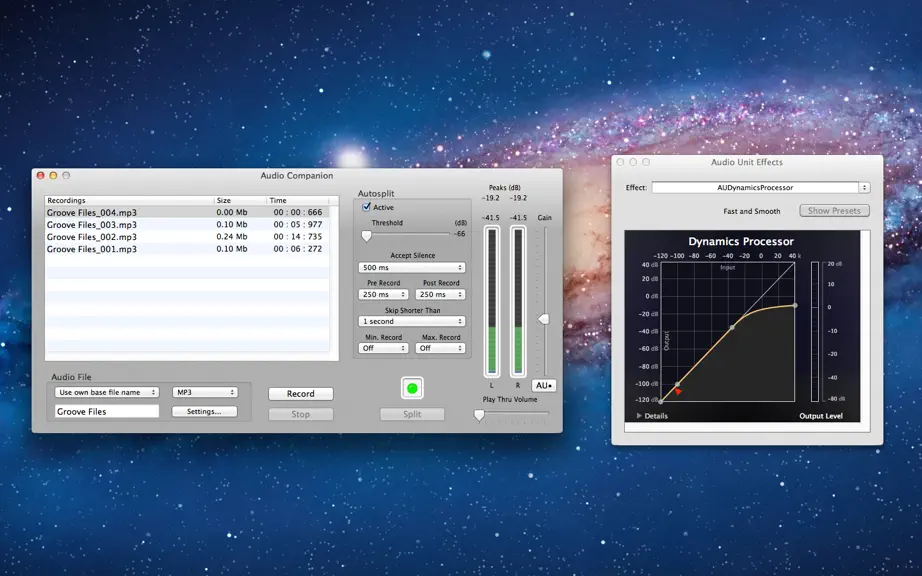Click the 00 : 00 : 666 time cell
Screen dimensions: 922x576
point(298,212)
